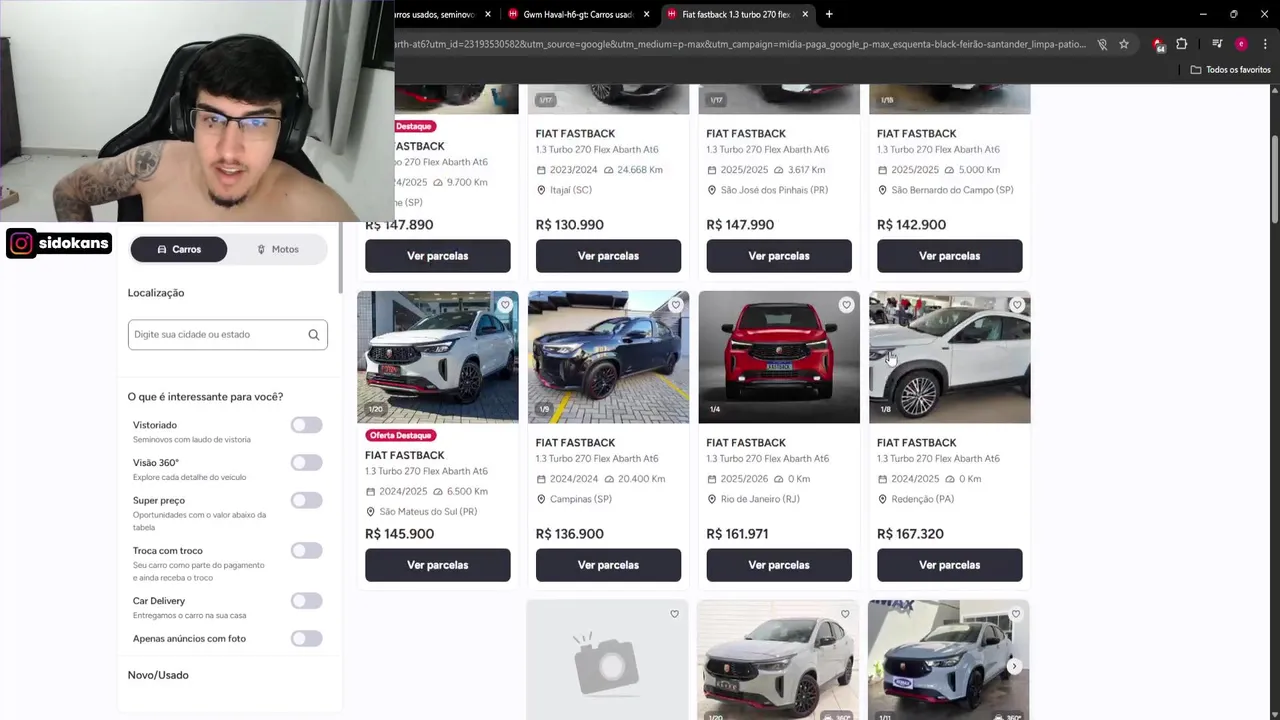Click Ver parcelas for R$ 145.900 car
The height and width of the screenshot is (720, 1280).
tap(437, 565)
